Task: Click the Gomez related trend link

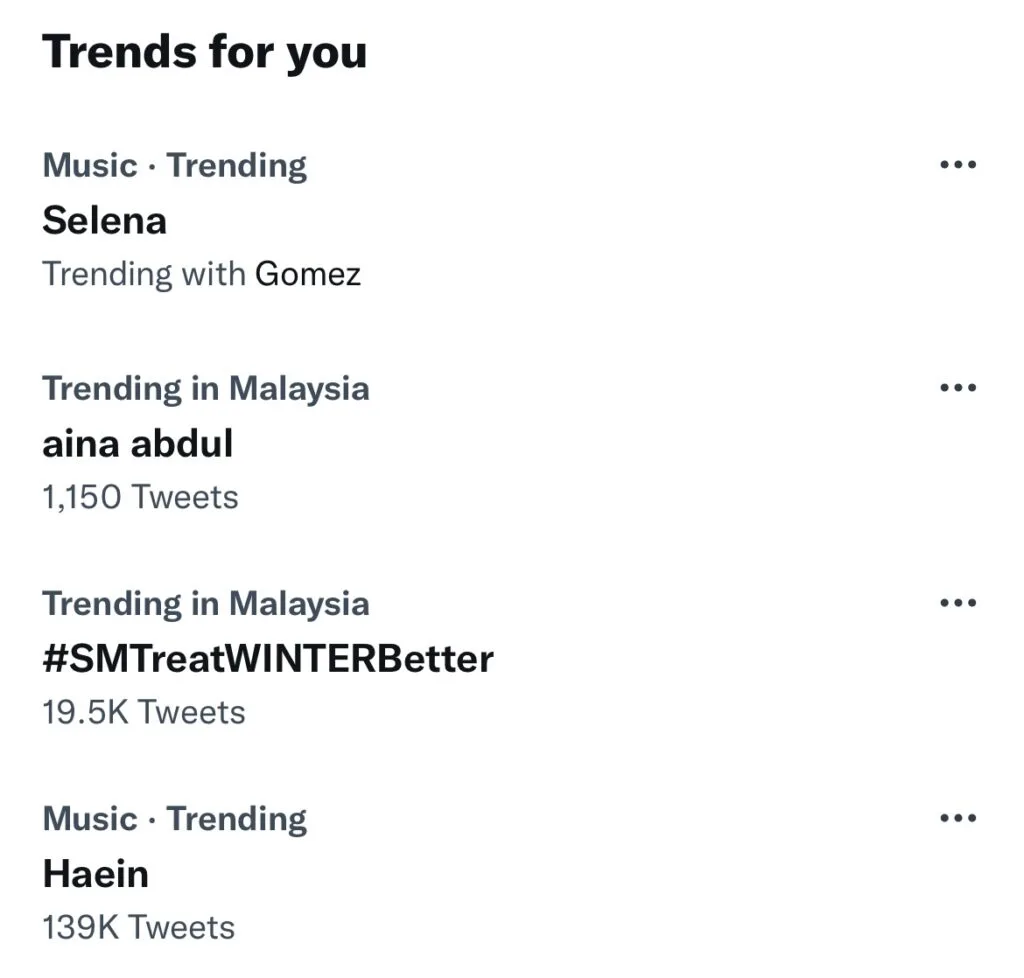Action: (x=308, y=273)
